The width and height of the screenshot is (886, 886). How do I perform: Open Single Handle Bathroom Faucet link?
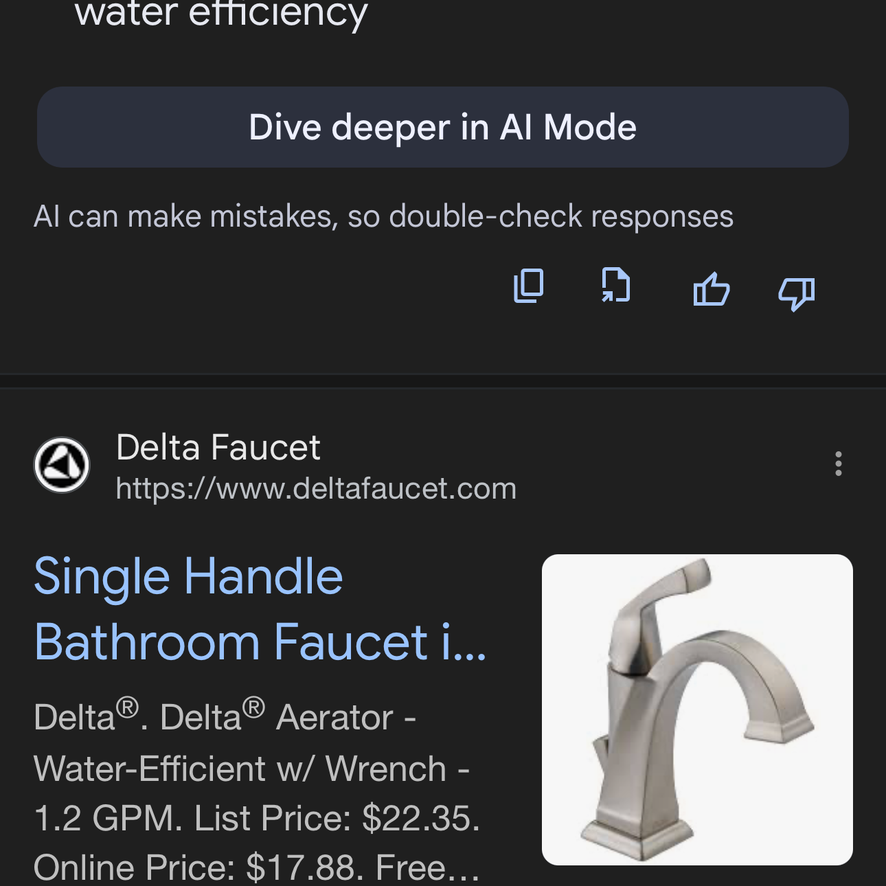(260, 609)
